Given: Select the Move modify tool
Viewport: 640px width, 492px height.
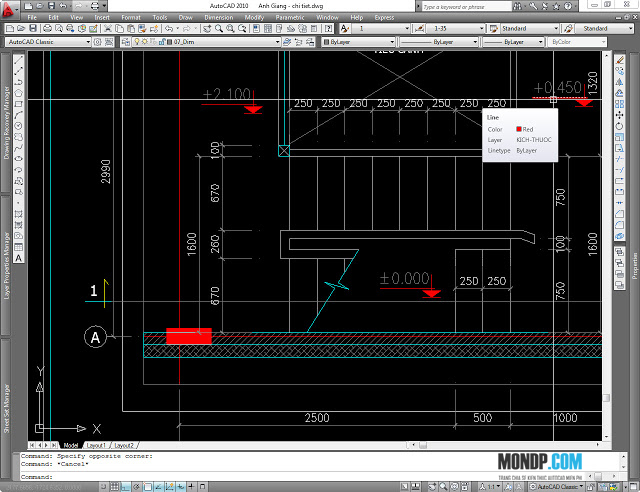Looking at the screenshot, I should [620, 115].
